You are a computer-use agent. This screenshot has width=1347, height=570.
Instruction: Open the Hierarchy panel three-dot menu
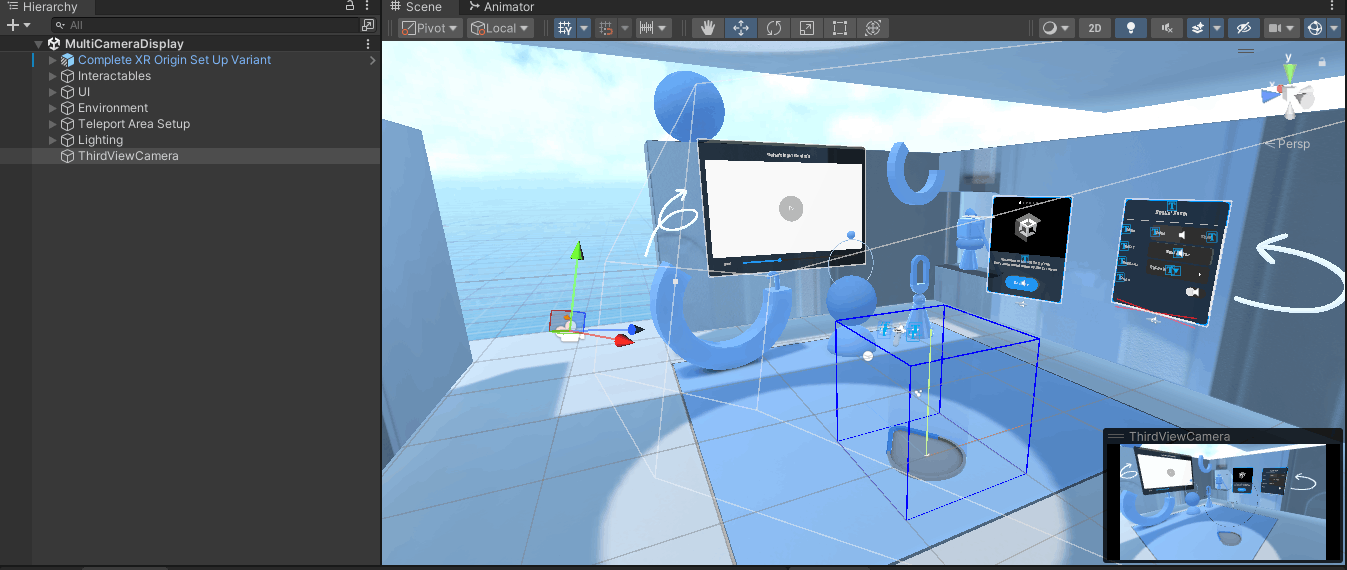point(367,6)
